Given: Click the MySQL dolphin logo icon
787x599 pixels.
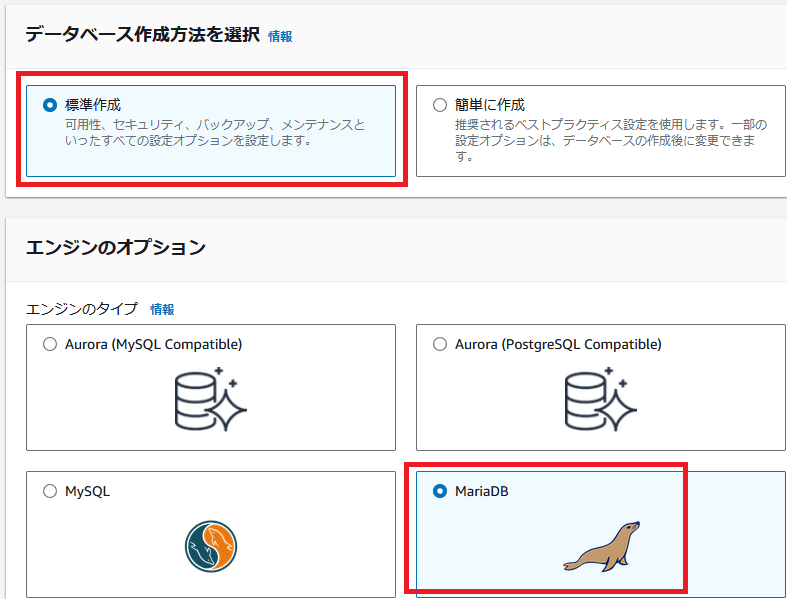Looking at the screenshot, I should click(x=211, y=546).
